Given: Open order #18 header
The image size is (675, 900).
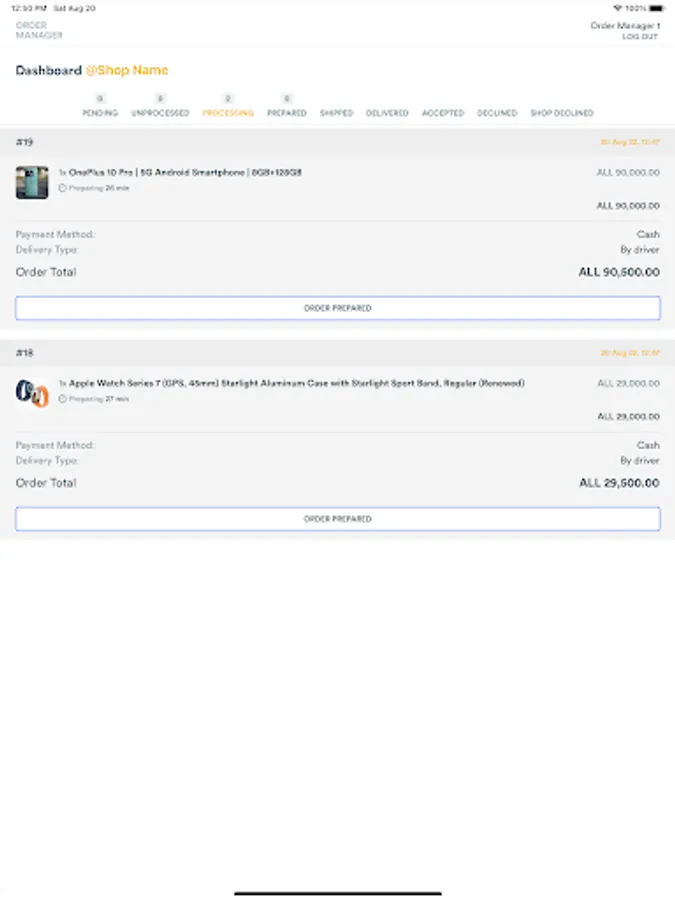Looking at the screenshot, I should click(338, 352).
